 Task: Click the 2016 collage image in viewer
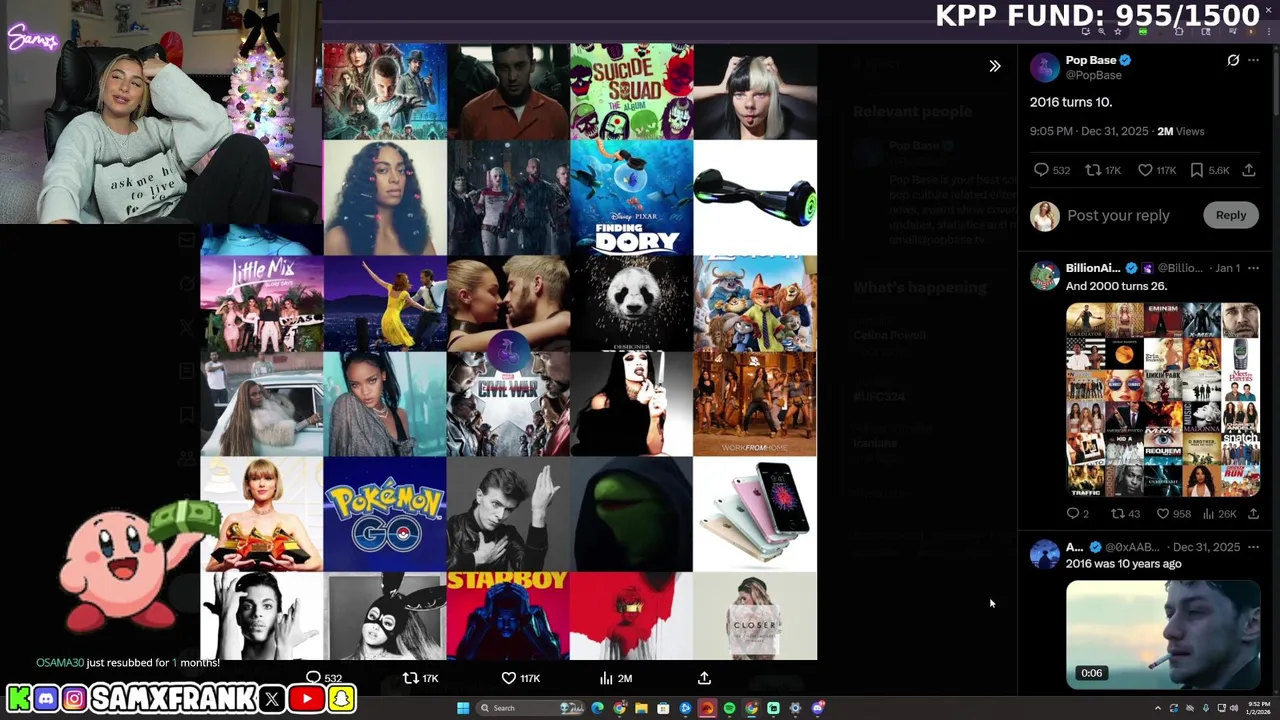point(508,351)
